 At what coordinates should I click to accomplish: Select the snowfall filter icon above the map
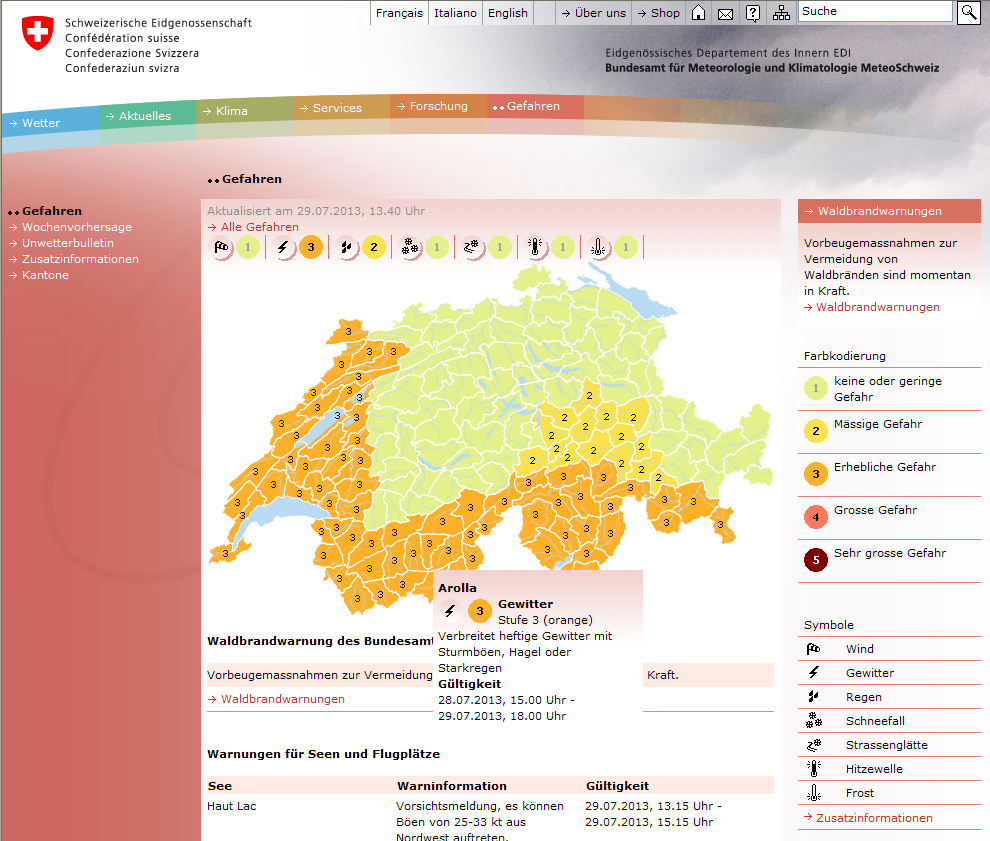(410, 247)
